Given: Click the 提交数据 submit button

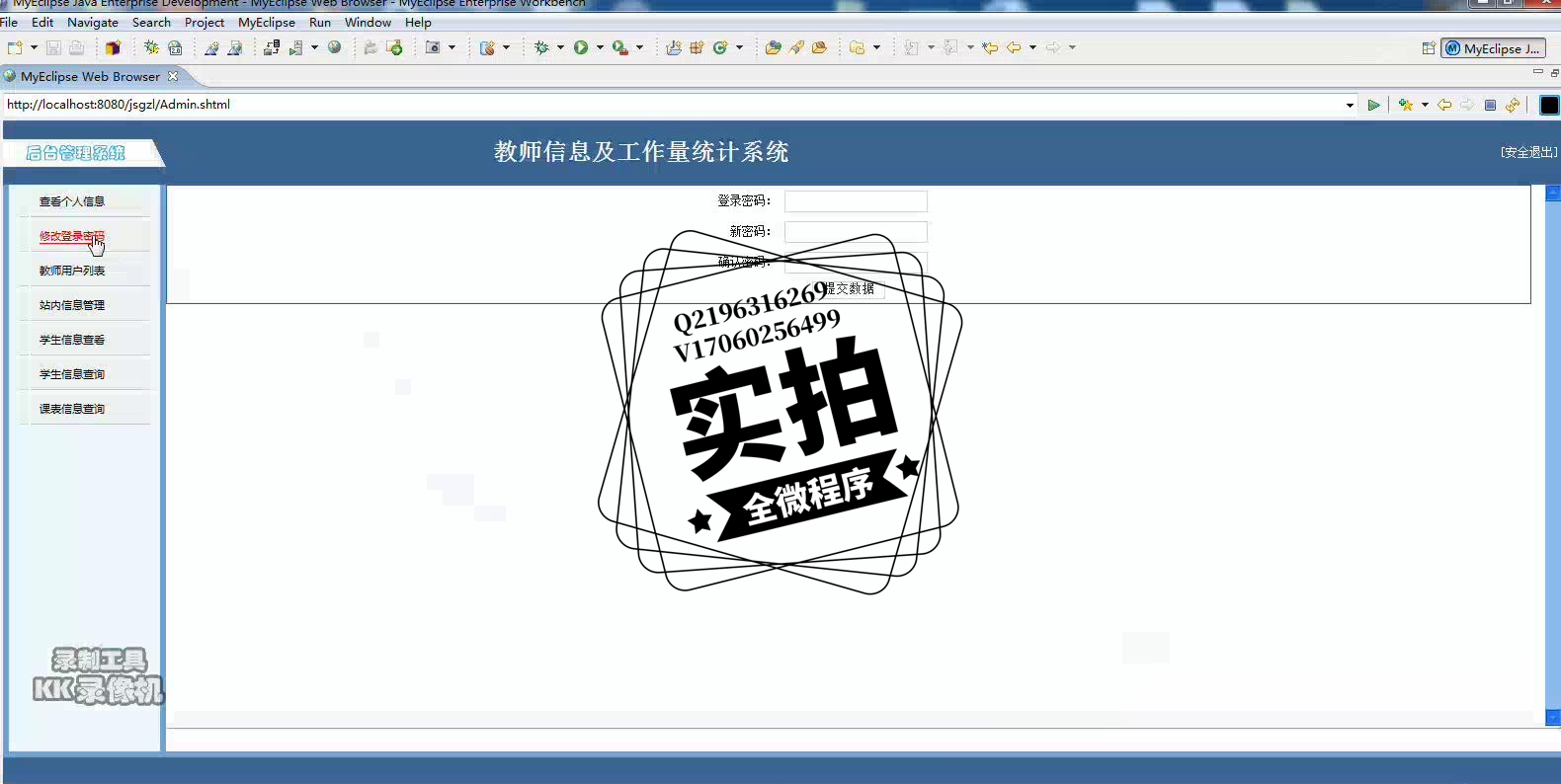Looking at the screenshot, I should [x=850, y=288].
